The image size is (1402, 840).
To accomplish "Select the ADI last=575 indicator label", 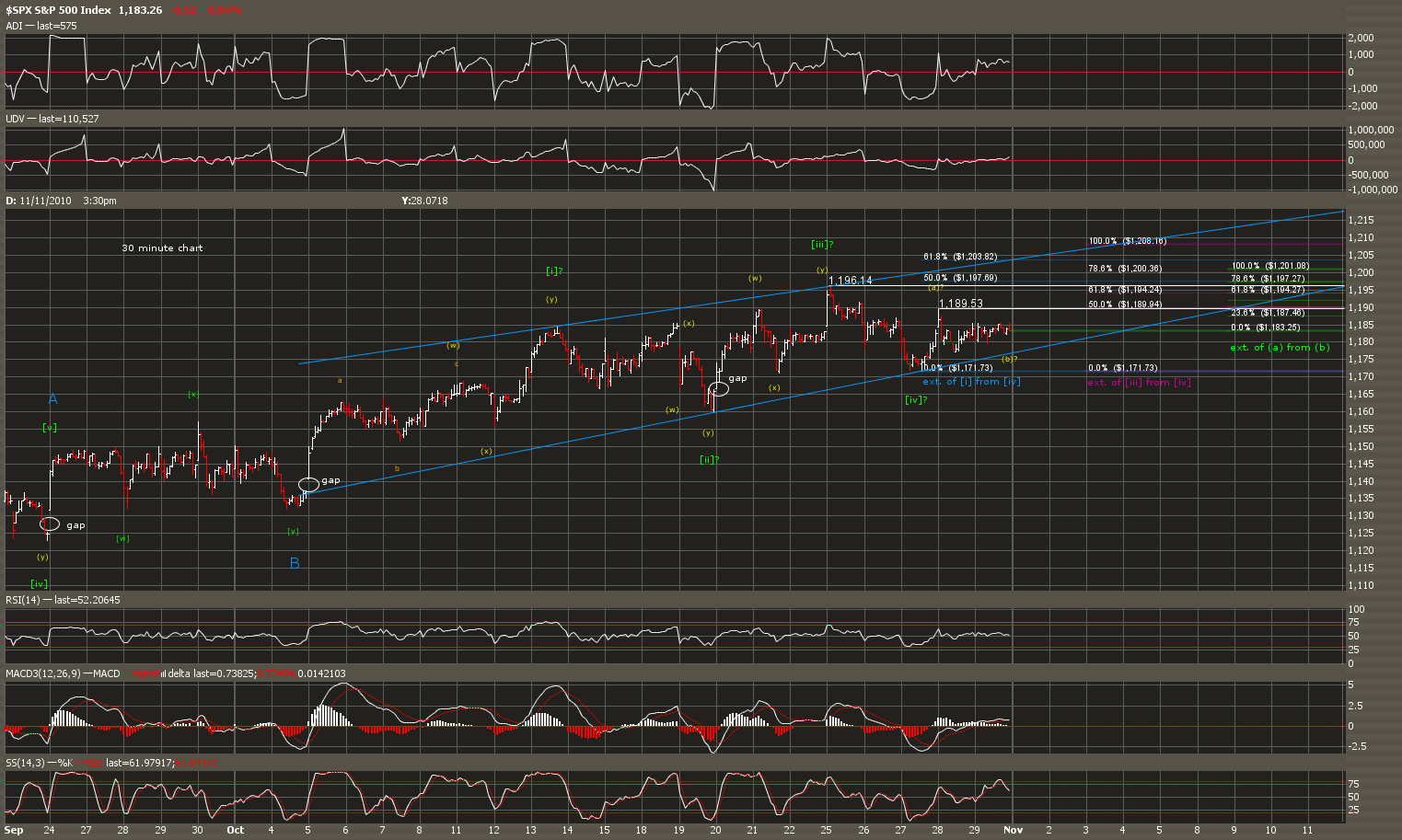I will point(41,26).
